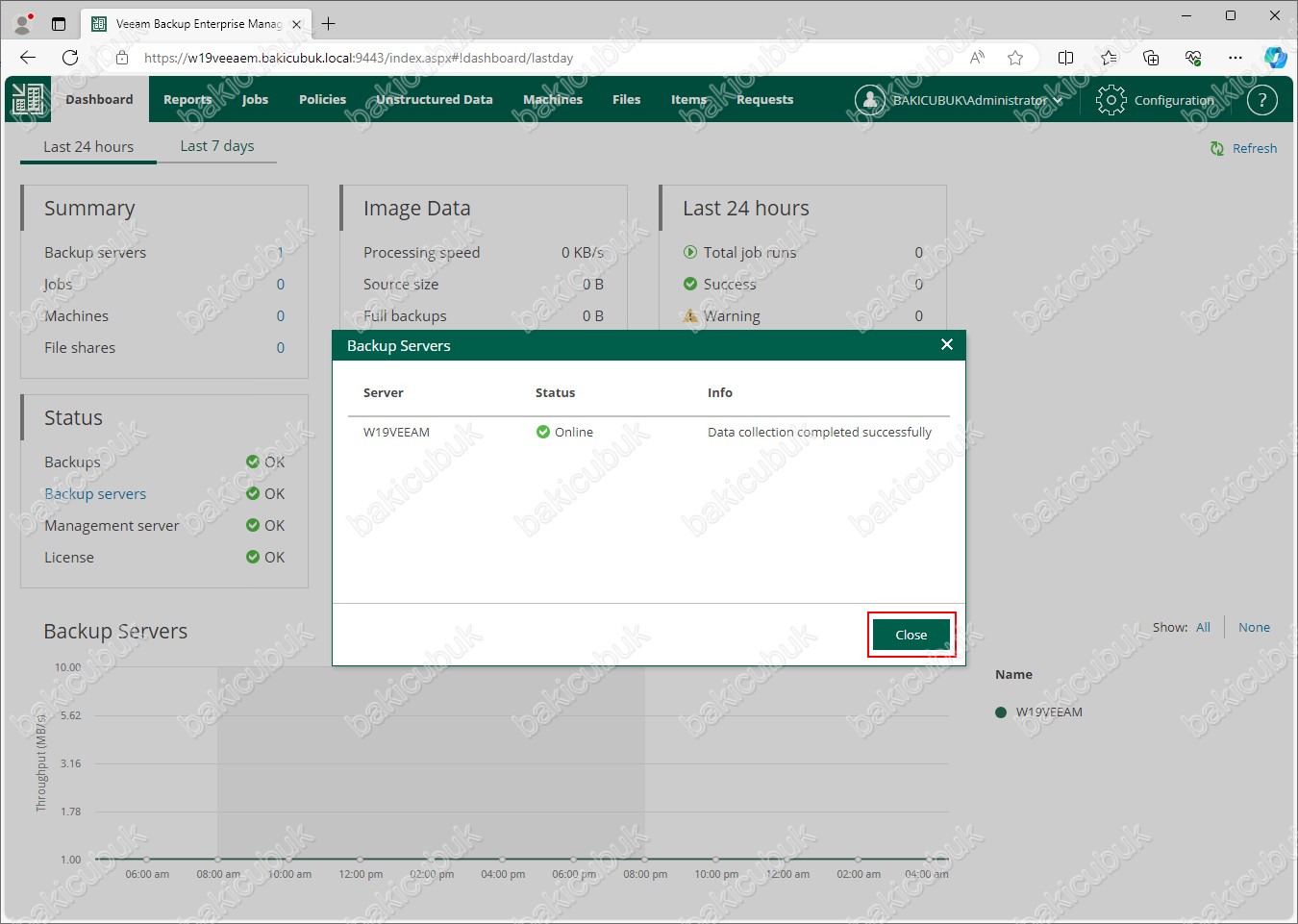Click the Online status icon for W19VEEAM
This screenshot has width=1298, height=924.
pyautogui.click(x=543, y=432)
